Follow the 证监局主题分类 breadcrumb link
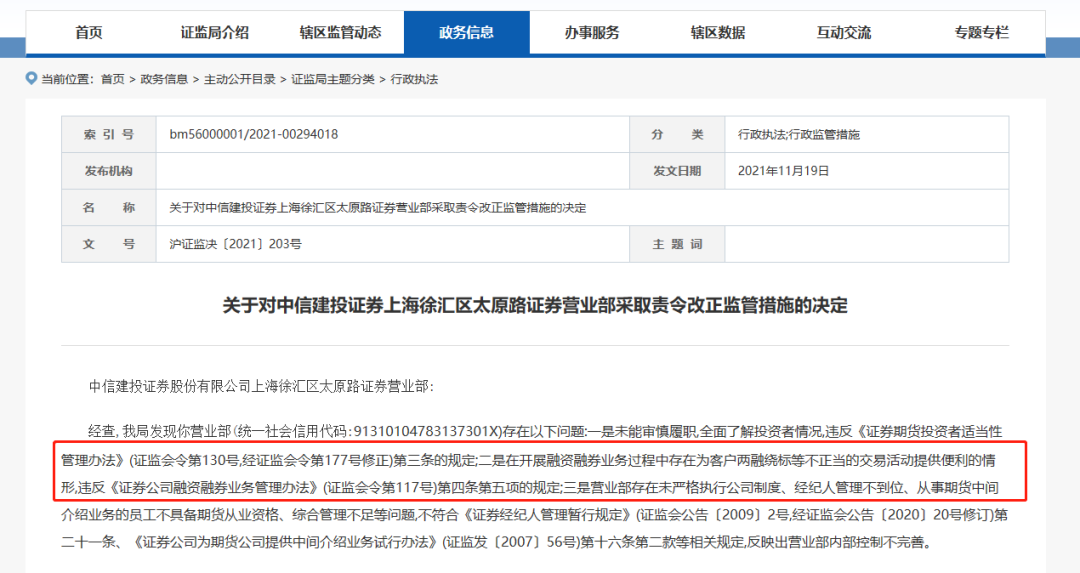 pos(333,79)
